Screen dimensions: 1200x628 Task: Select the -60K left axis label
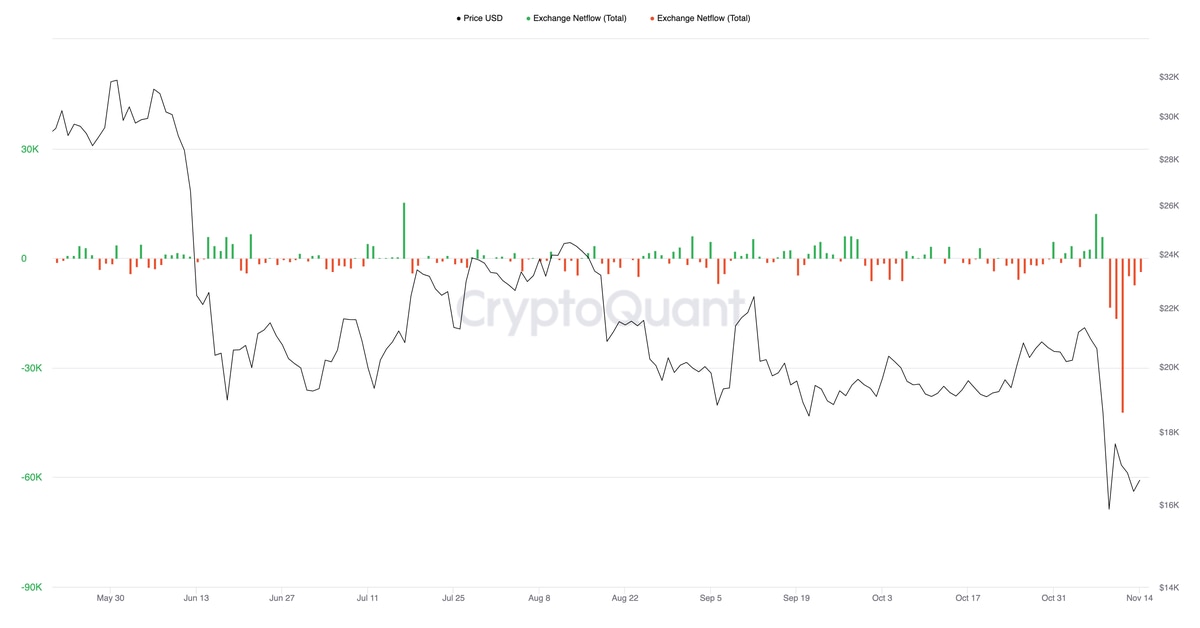[x=30, y=477]
